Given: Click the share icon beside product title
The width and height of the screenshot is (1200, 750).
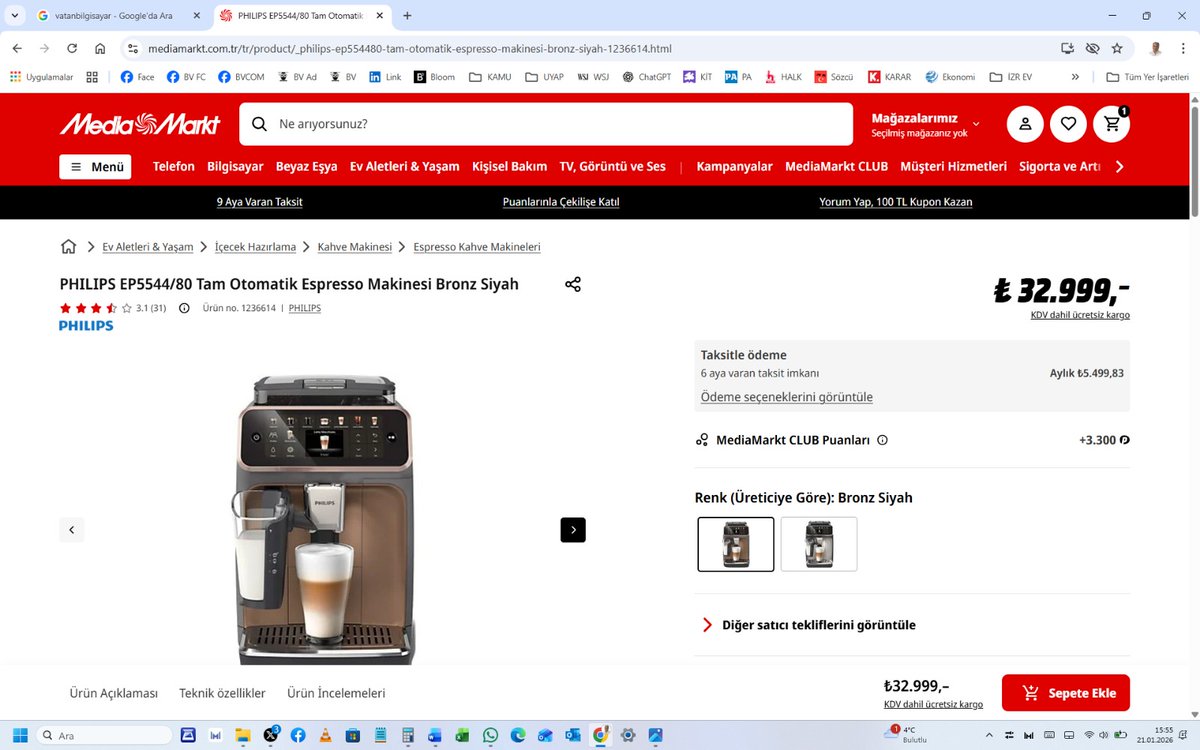Looking at the screenshot, I should (x=573, y=284).
